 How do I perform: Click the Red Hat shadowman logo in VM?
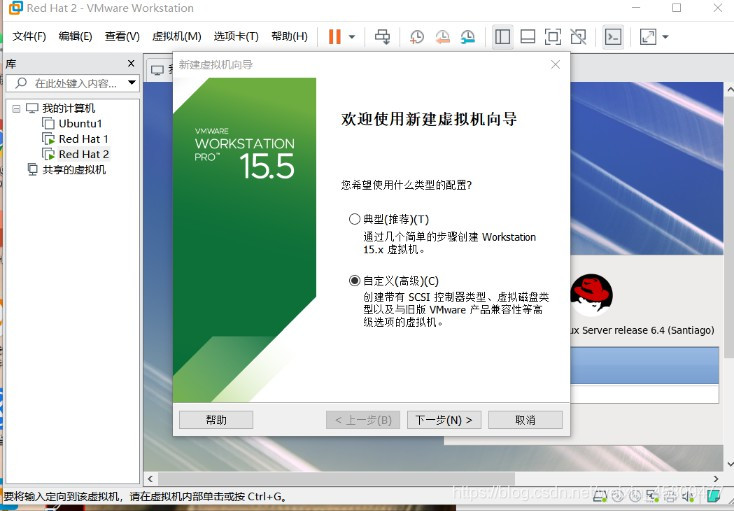pos(592,295)
